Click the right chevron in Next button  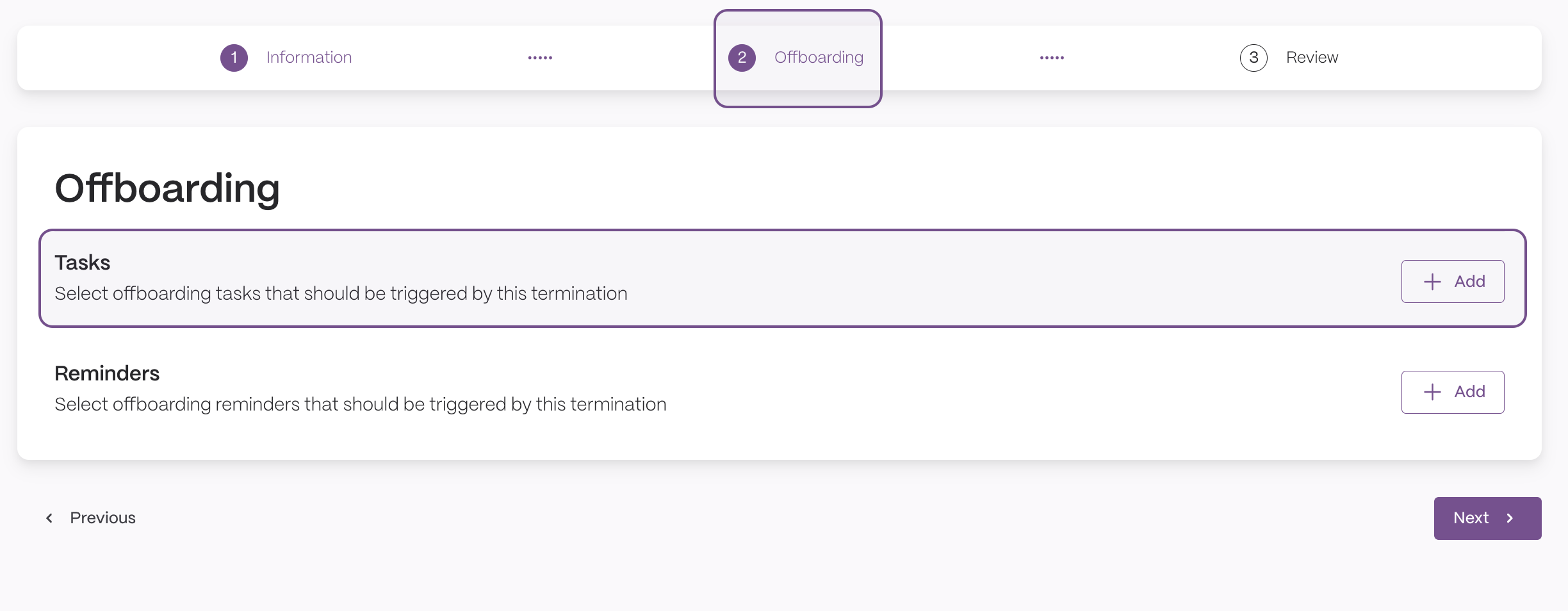point(1510,518)
